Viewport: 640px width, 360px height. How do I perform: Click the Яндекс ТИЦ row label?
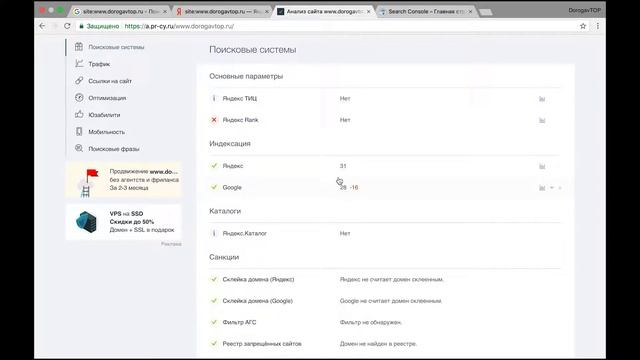pos(240,98)
